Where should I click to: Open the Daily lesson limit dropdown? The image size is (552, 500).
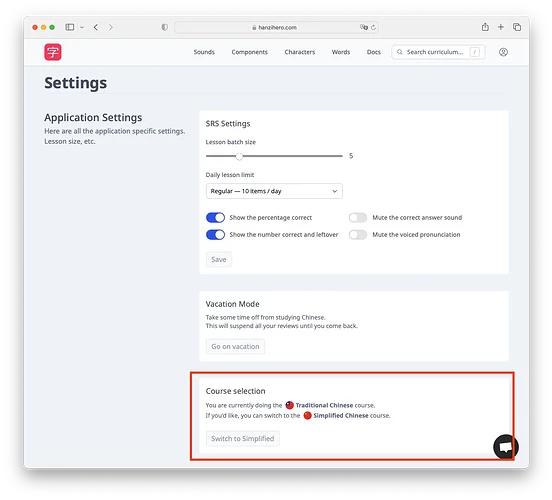(274, 191)
